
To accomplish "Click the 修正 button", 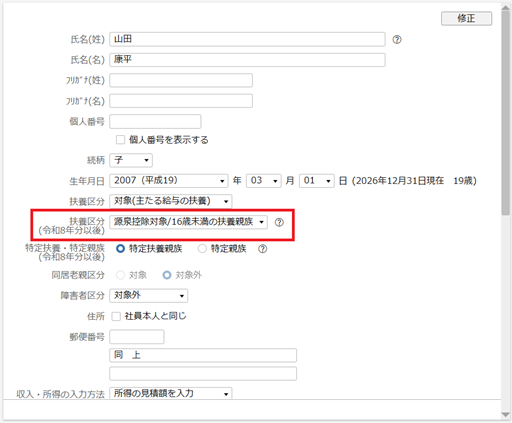I will tap(466, 18).
